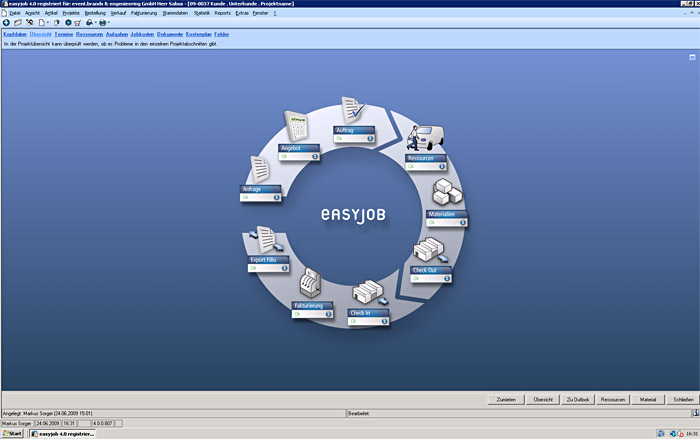Open the Reports menu
This screenshot has width=700, height=439.
click(222, 13)
